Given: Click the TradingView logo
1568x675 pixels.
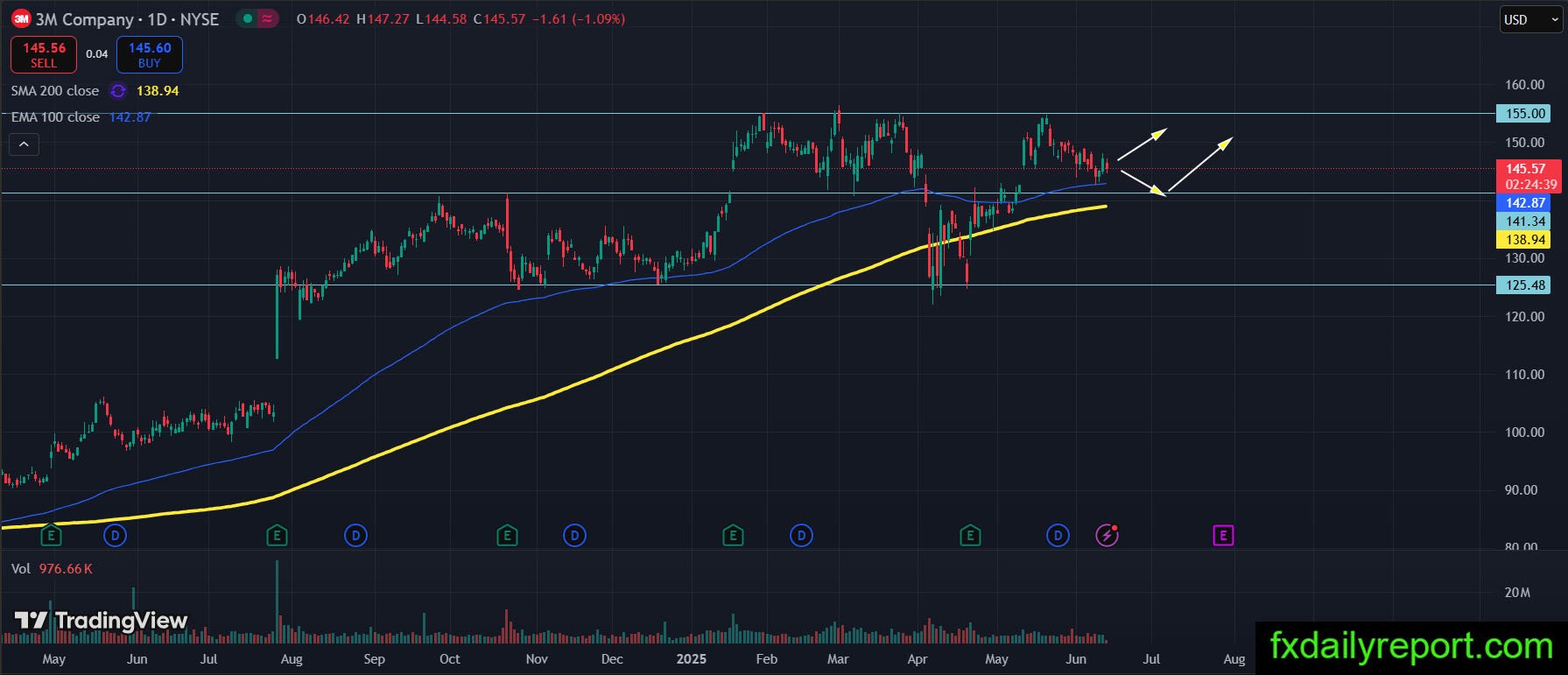Looking at the screenshot, I should [102, 621].
